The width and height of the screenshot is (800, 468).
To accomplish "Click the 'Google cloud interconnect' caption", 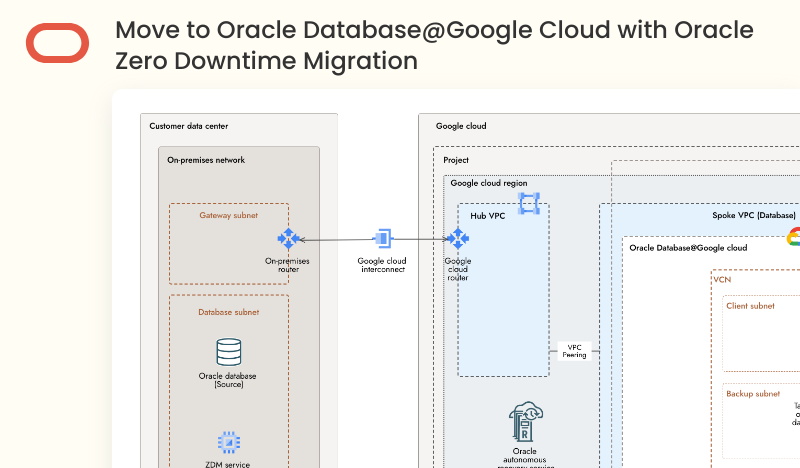I will [x=382, y=265].
